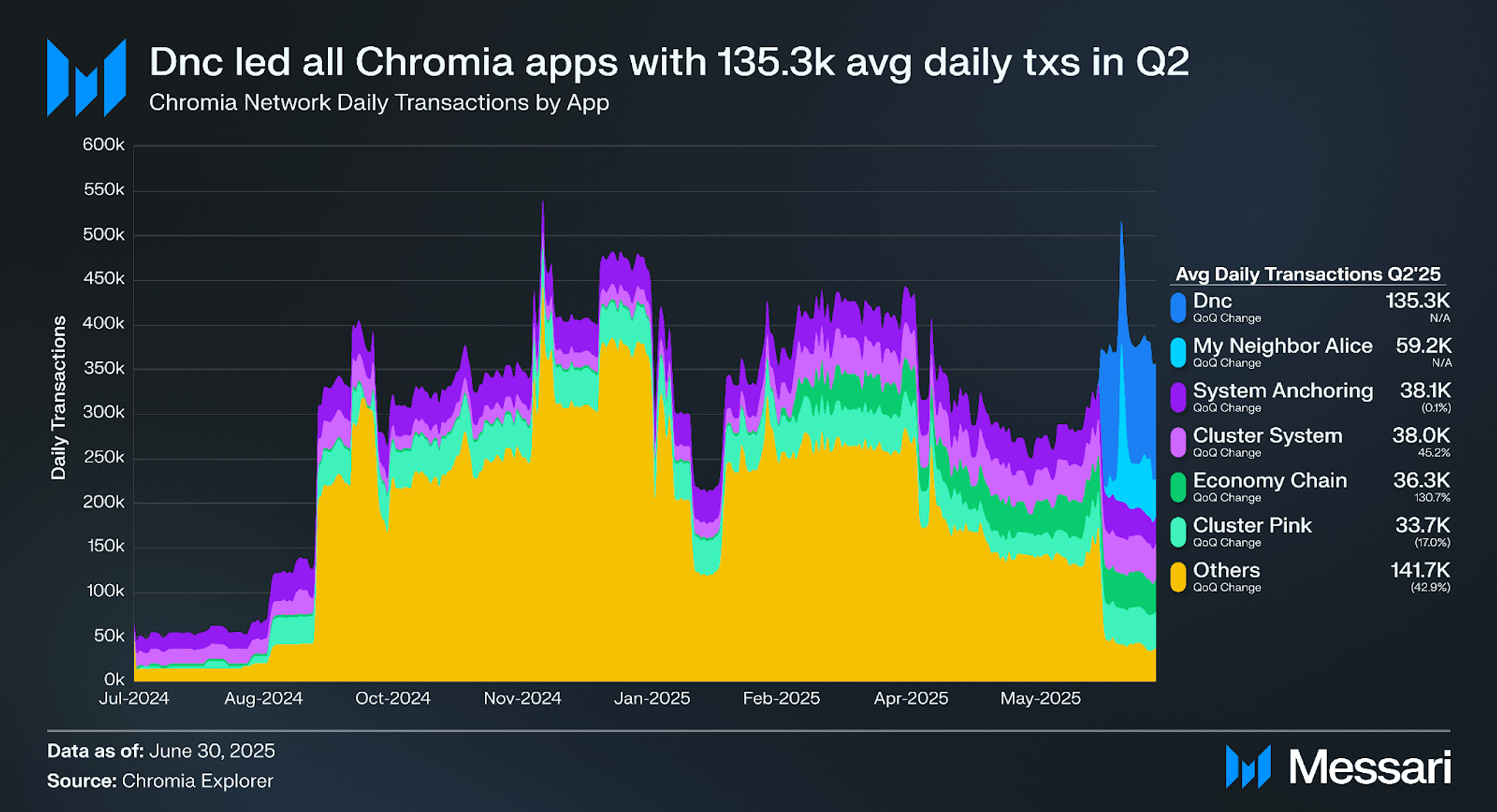Click the Jul-2024 x-axis label
Image resolution: width=1497 pixels, height=812 pixels.
[x=133, y=698]
